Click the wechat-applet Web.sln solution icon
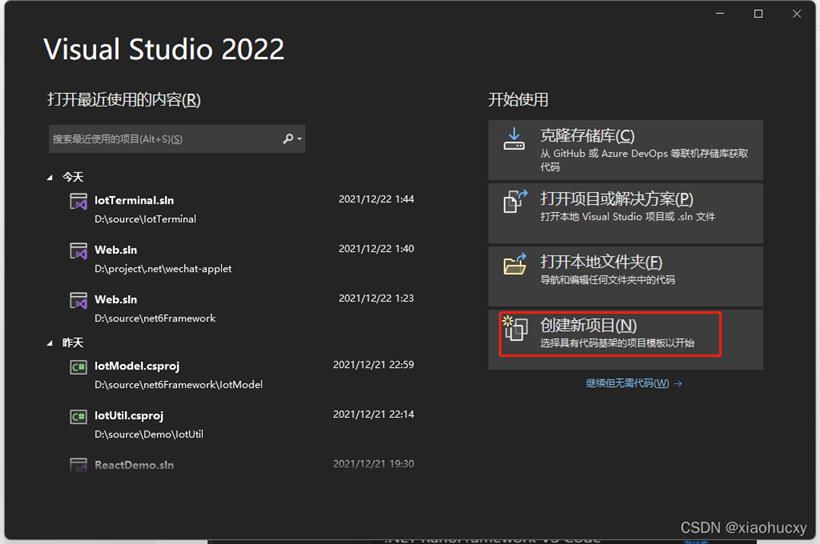This screenshot has height=544, width=820. point(78,250)
